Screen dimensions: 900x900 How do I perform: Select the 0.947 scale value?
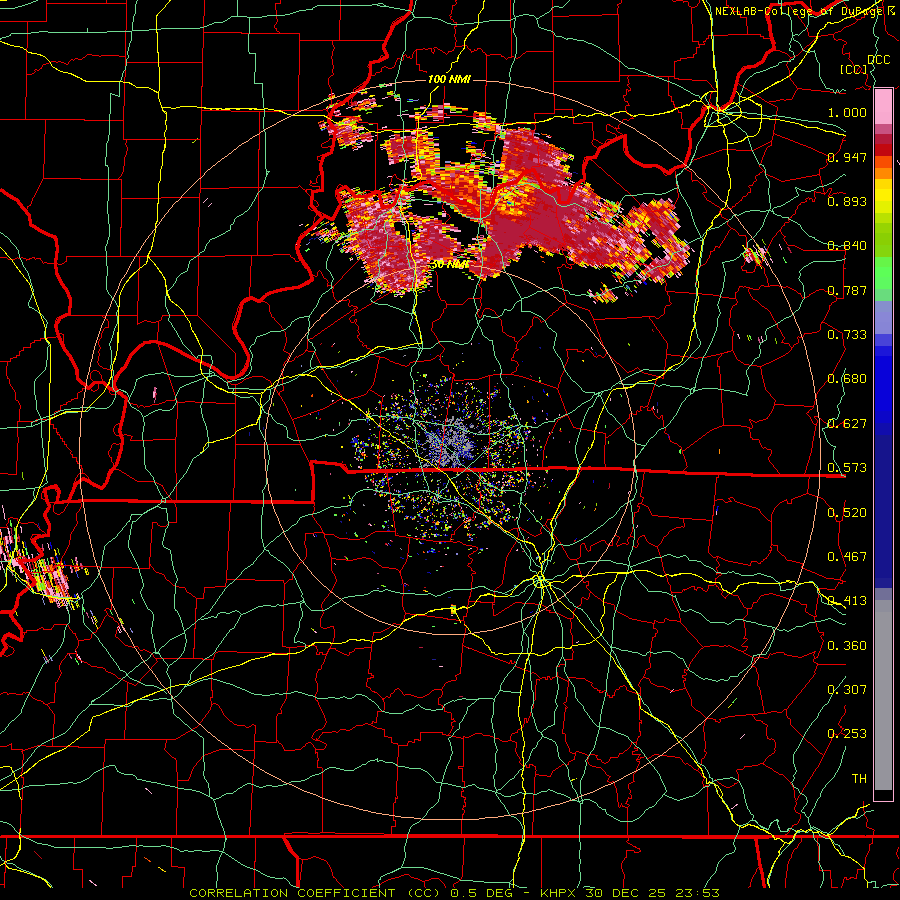click(x=847, y=157)
